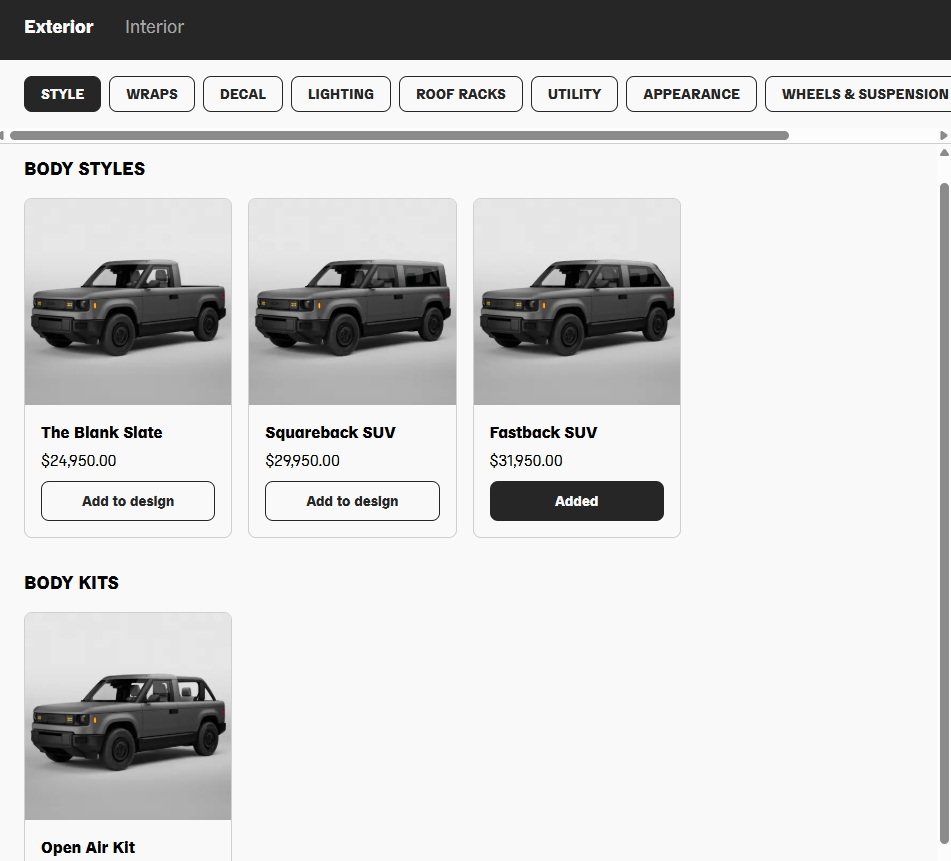
Task: Open the WRAPS category
Action: pyautogui.click(x=152, y=94)
